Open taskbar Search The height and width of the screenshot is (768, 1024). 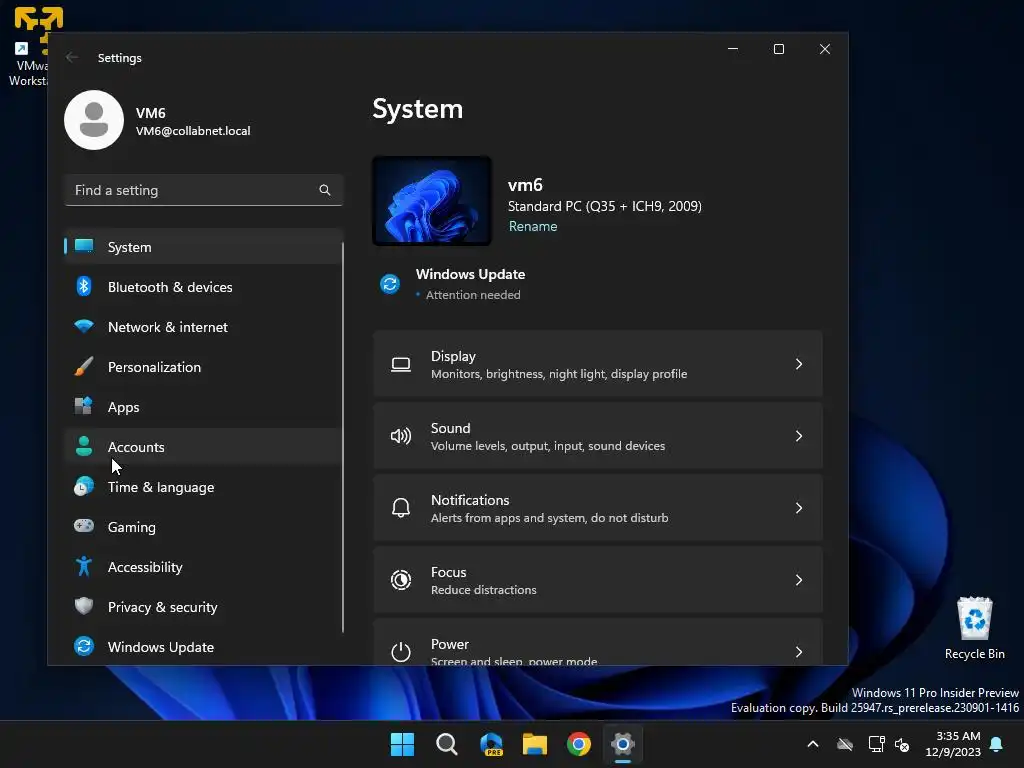(447, 744)
